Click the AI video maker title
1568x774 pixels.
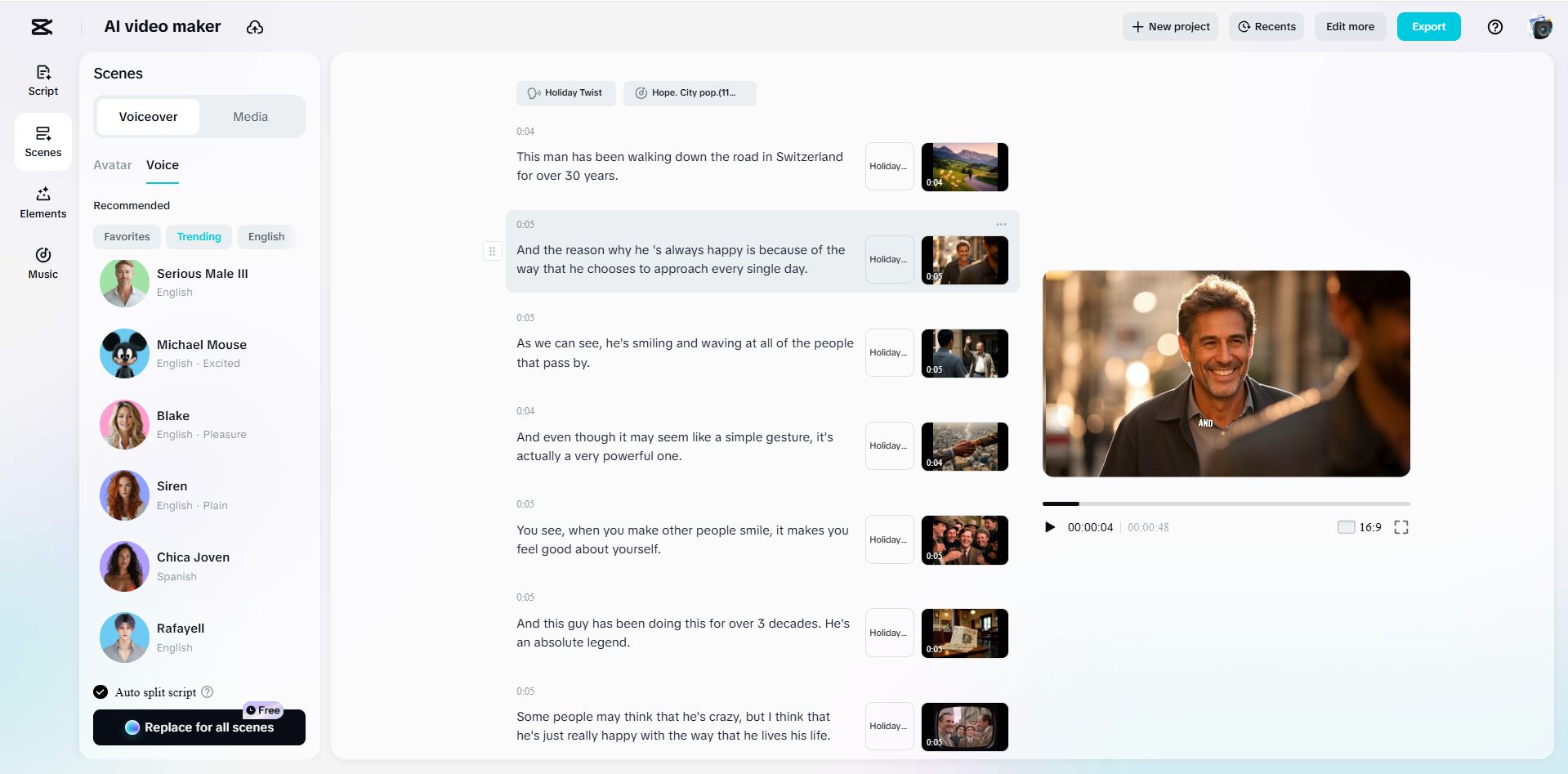163,27
